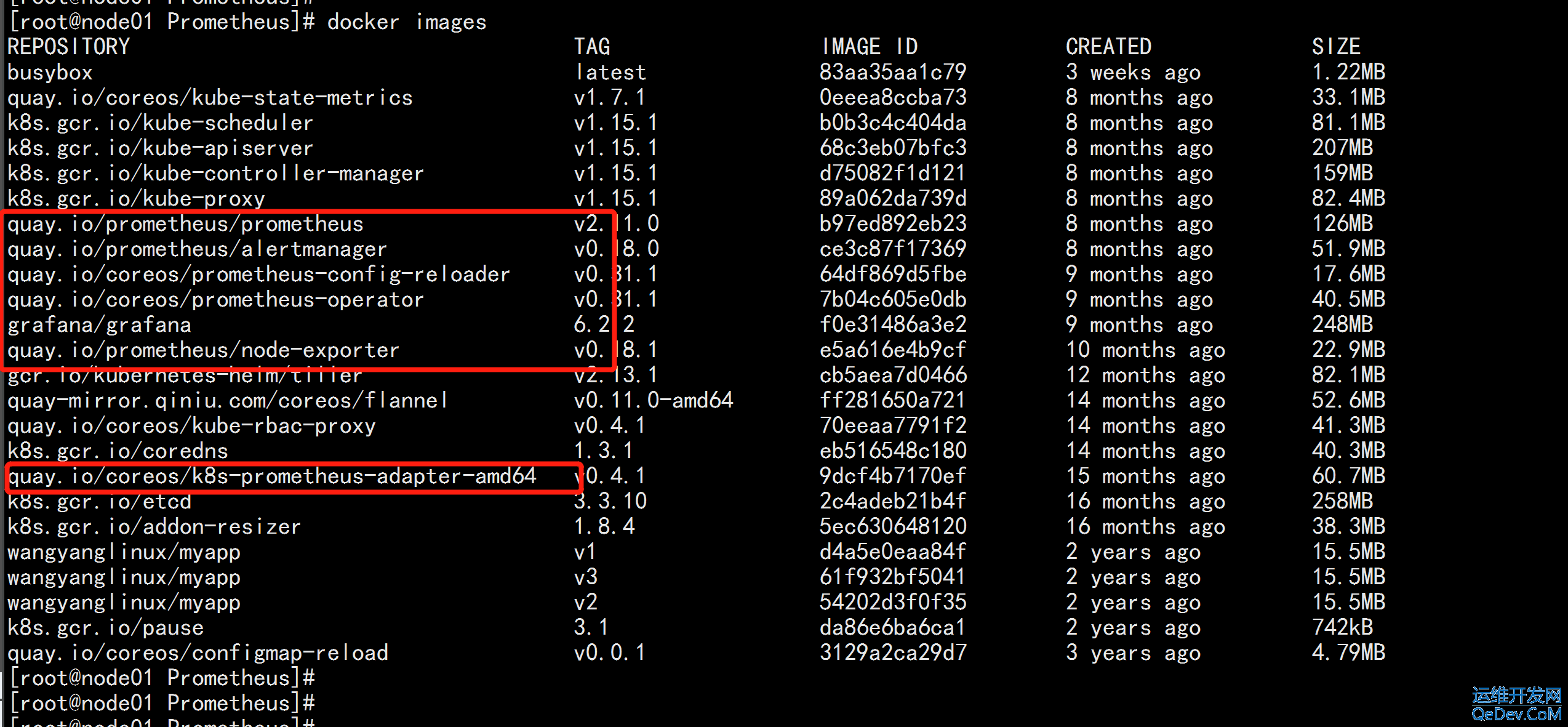The image size is (1568, 727).
Task: Click image ID 83aa35aa1c79
Action: (x=893, y=72)
